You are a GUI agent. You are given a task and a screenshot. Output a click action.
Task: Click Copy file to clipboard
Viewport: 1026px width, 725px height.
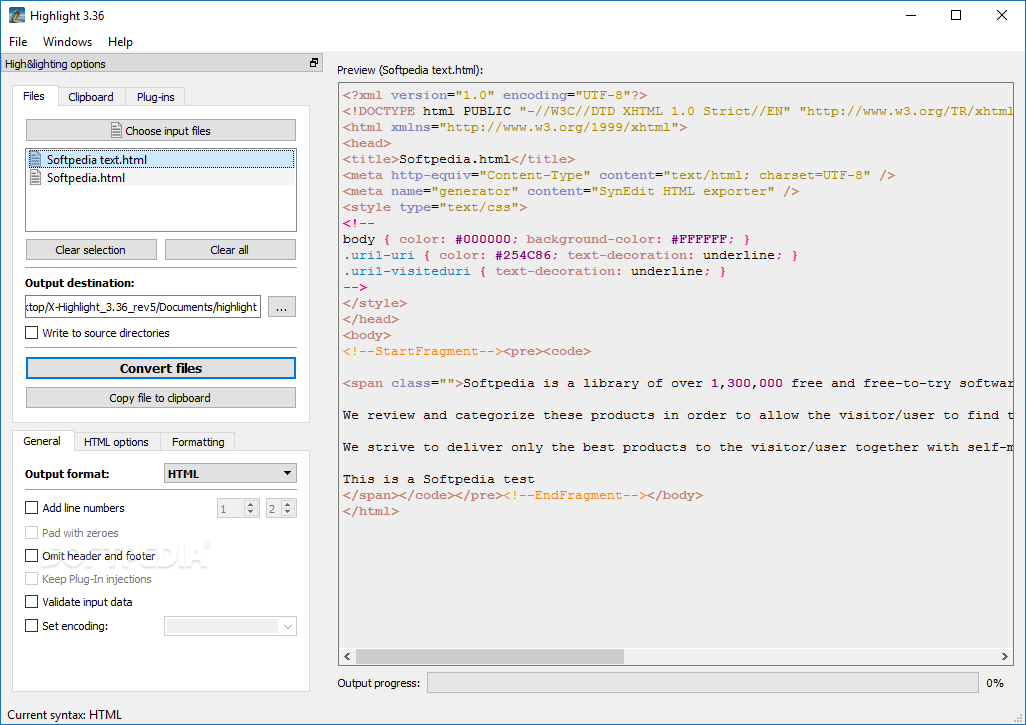161,398
